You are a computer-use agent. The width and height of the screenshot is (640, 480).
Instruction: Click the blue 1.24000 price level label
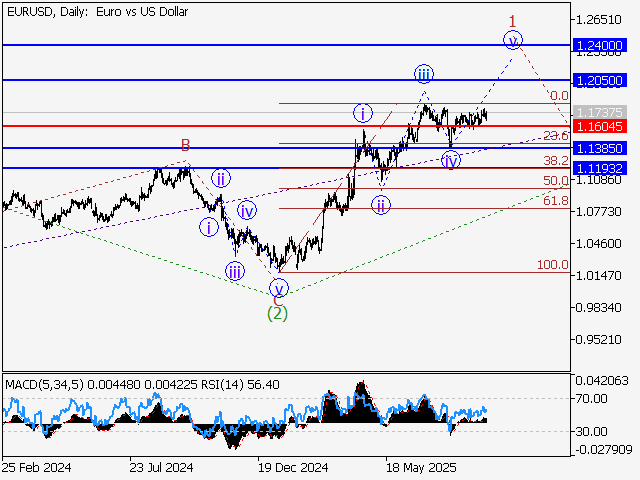[600, 46]
